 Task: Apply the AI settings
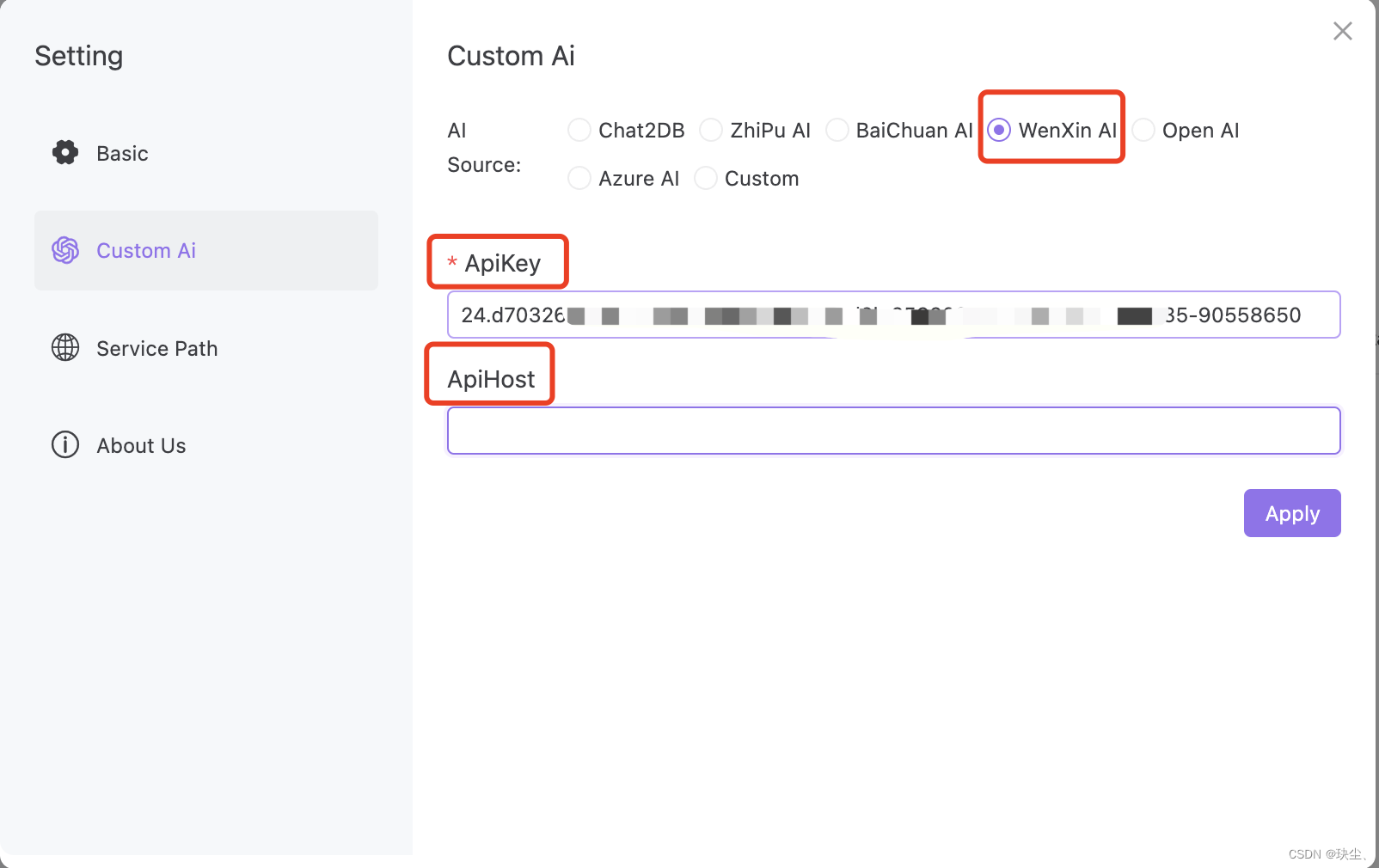click(1292, 513)
